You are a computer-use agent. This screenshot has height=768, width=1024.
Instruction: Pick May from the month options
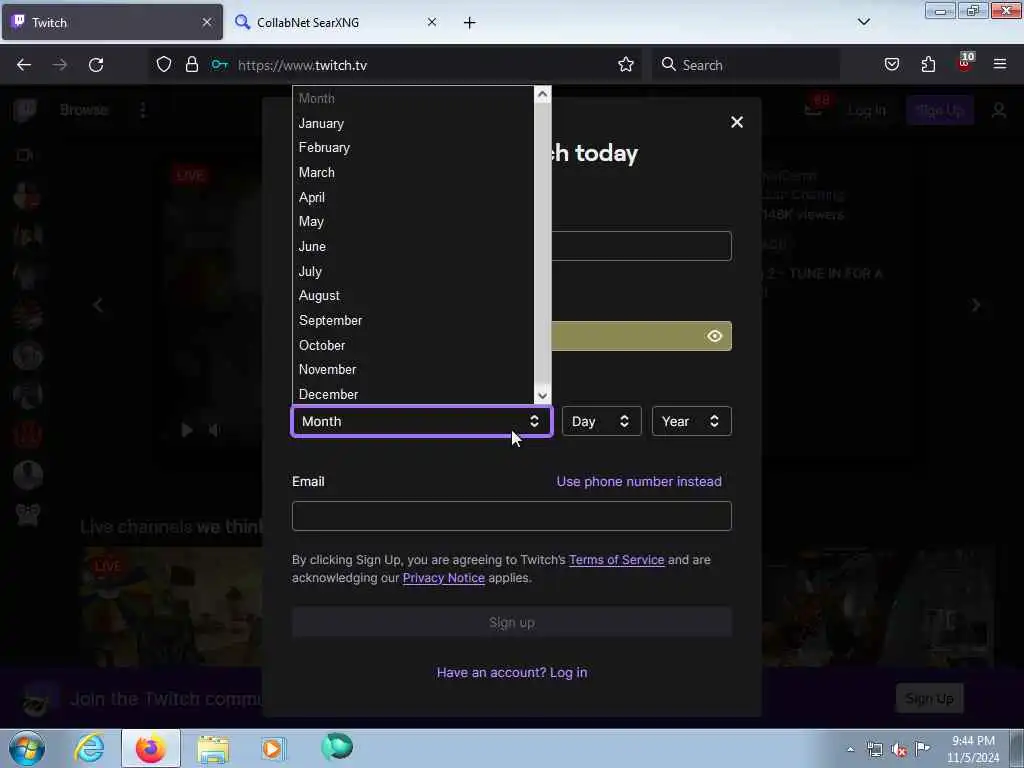click(x=413, y=221)
